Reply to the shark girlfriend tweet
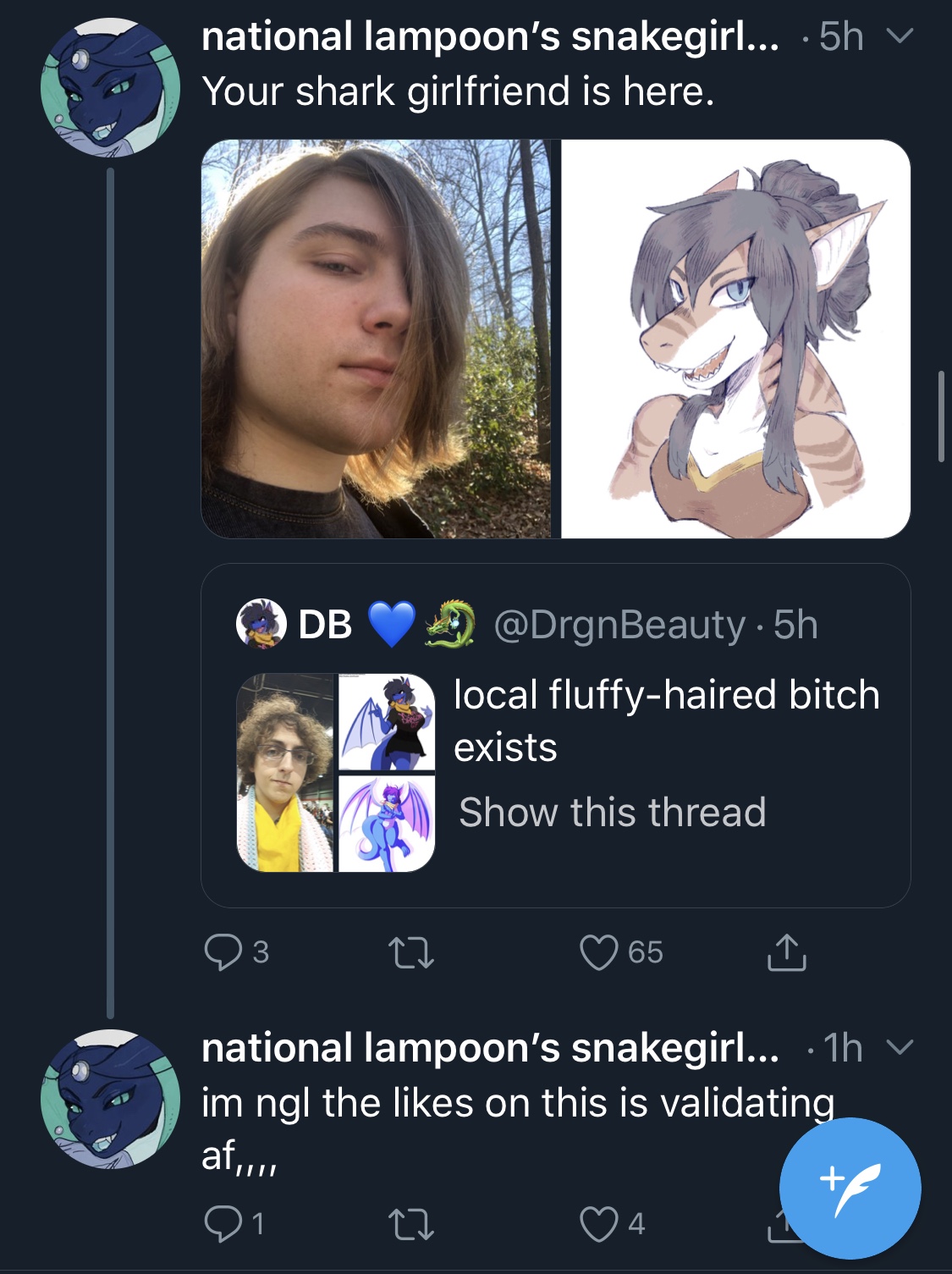The image size is (952, 1274). (223, 952)
